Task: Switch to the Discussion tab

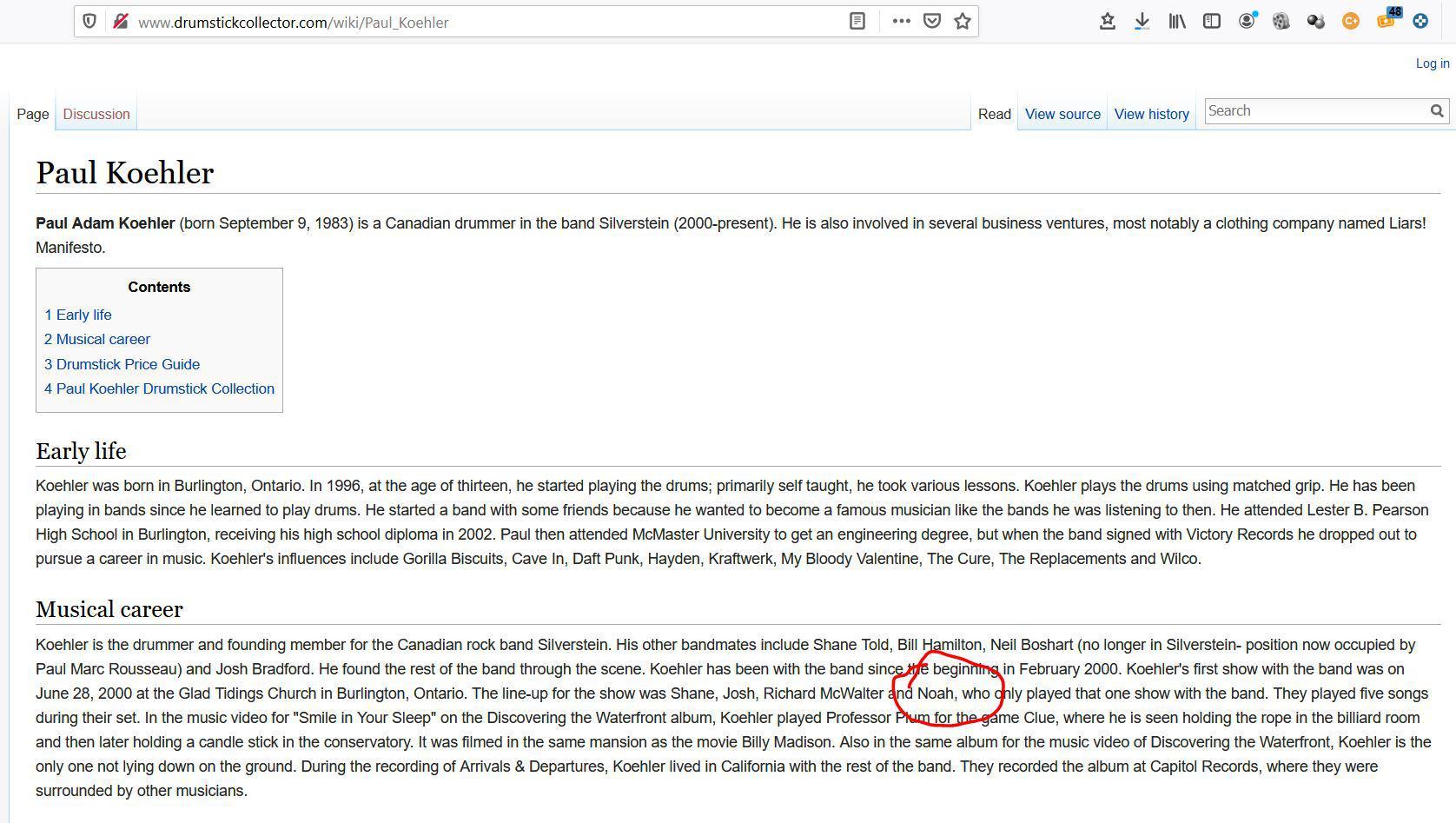Action: 96,114
